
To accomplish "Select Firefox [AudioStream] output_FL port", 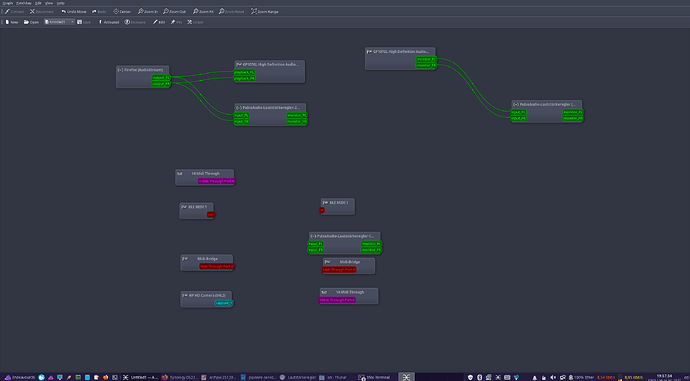I will [161, 77].
